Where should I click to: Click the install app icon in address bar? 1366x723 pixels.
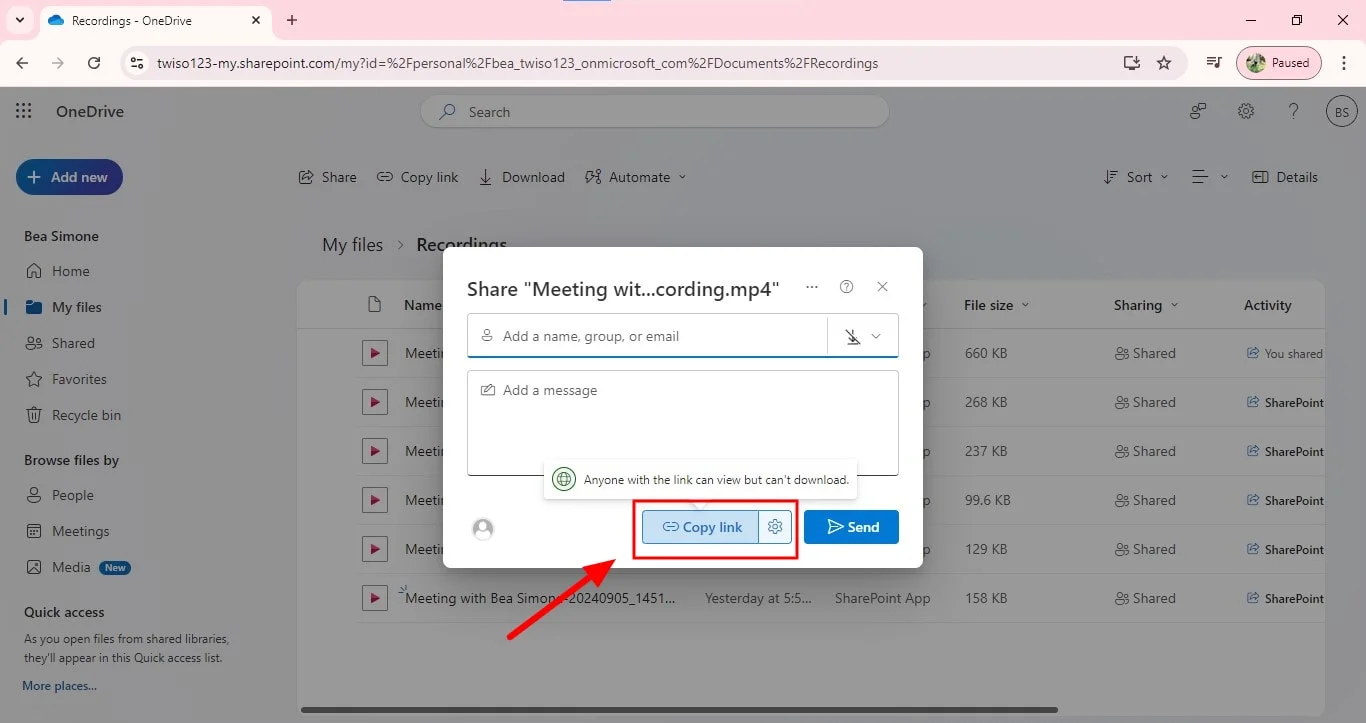[x=1132, y=63]
